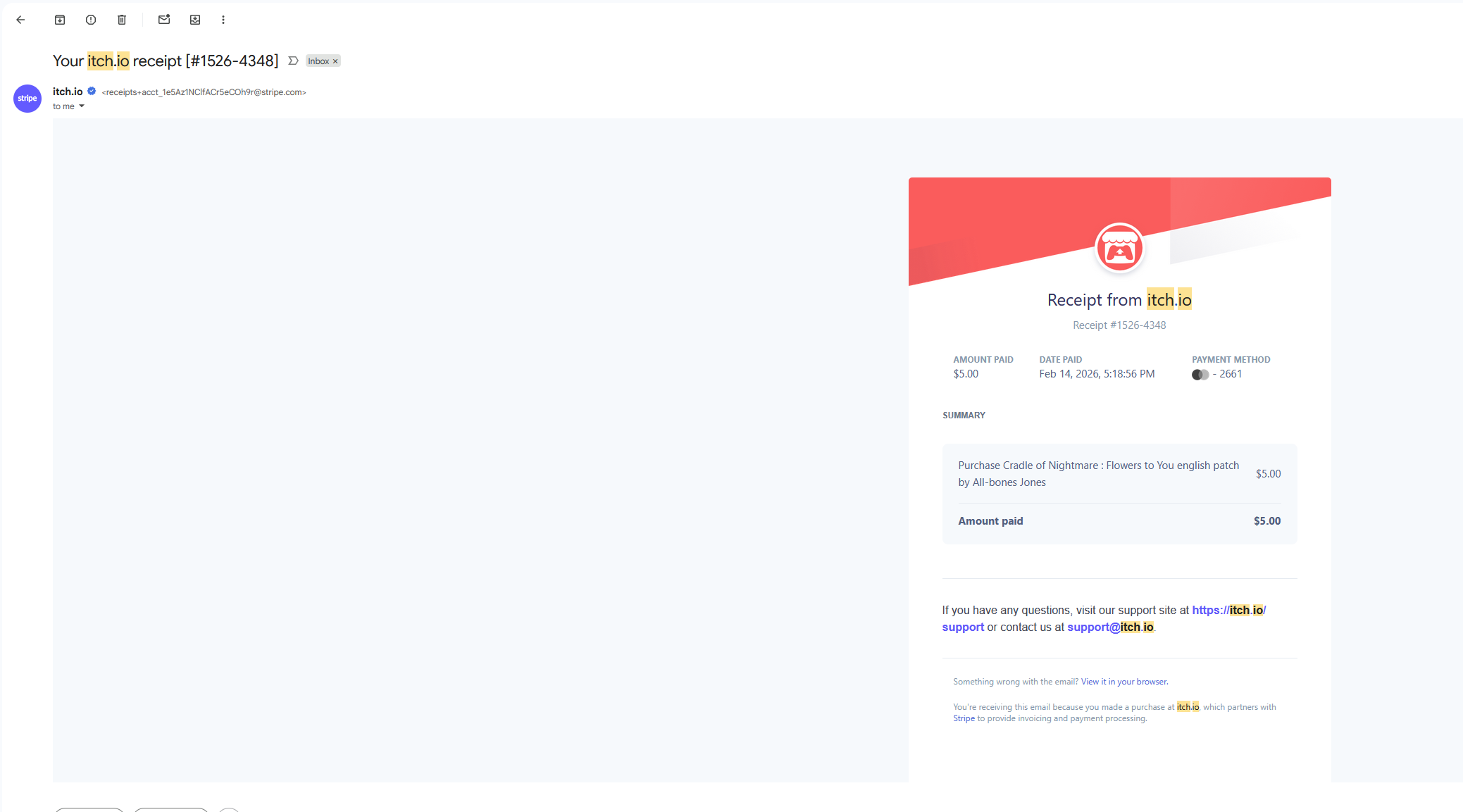Delete the receipt email
Image resolution: width=1463 pixels, height=812 pixels.
tap(122, 20)
